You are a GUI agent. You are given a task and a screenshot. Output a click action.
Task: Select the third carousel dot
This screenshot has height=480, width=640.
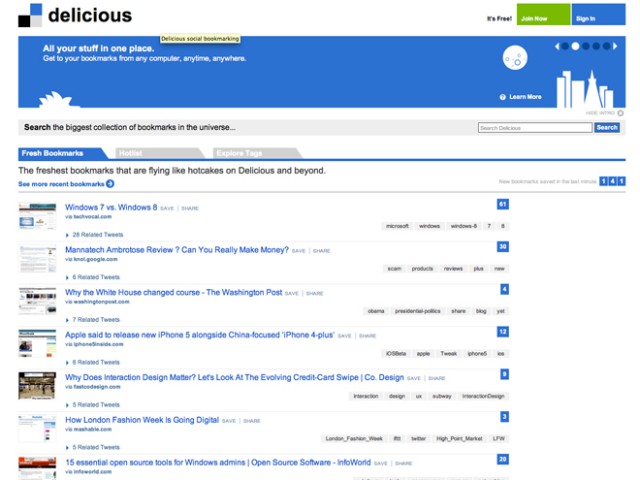586,46
